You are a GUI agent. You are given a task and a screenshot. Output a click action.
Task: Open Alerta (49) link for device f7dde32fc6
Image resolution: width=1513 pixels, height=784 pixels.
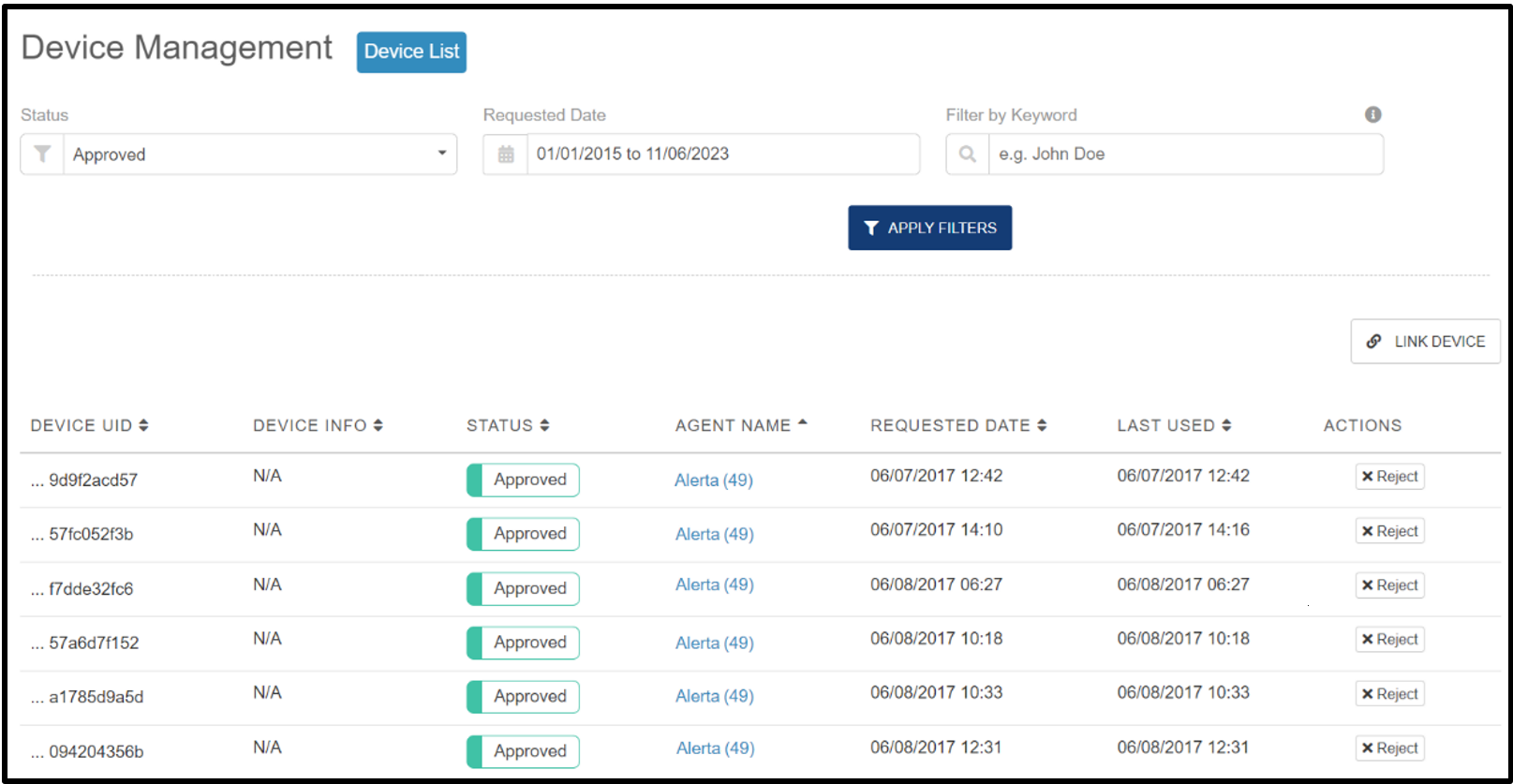coord(715,584)
